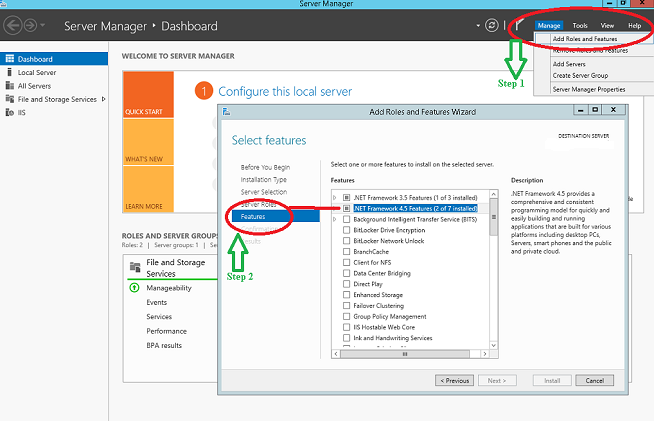Go to Server Selection step
654x421 pixels.
coord(264,192)
